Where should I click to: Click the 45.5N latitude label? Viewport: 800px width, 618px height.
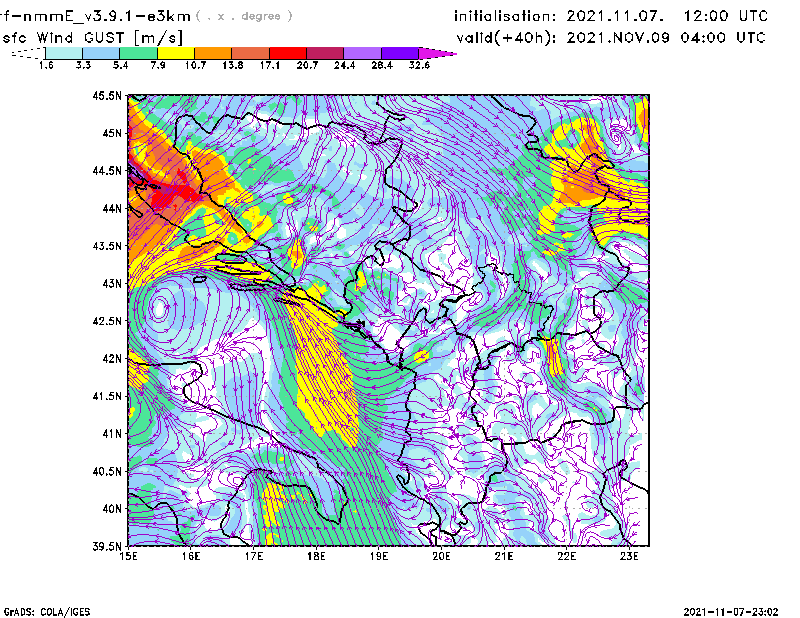click(107, 96)
